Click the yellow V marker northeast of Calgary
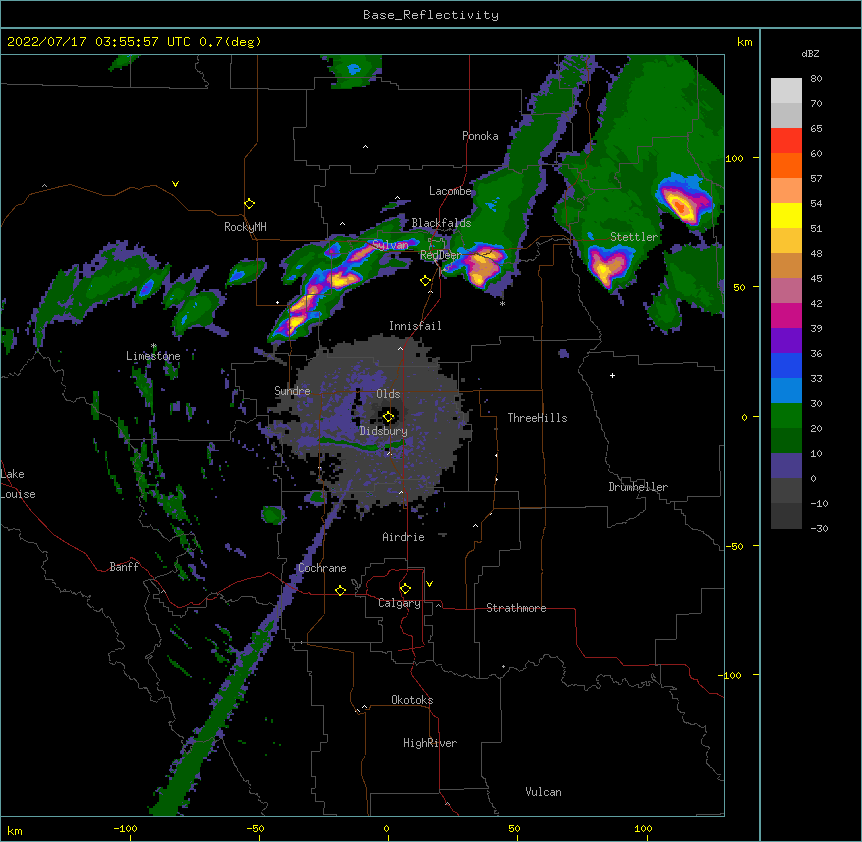Viewport: 862px width, 842px height. pyautogui.click(x=429, y=584)
